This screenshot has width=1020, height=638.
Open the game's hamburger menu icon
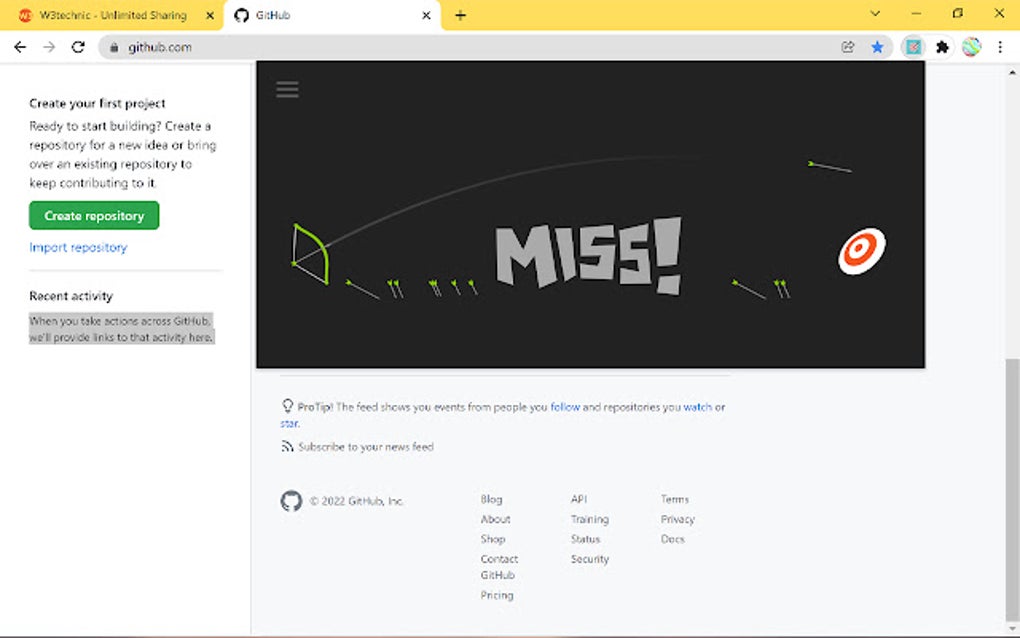pos(287,89)
